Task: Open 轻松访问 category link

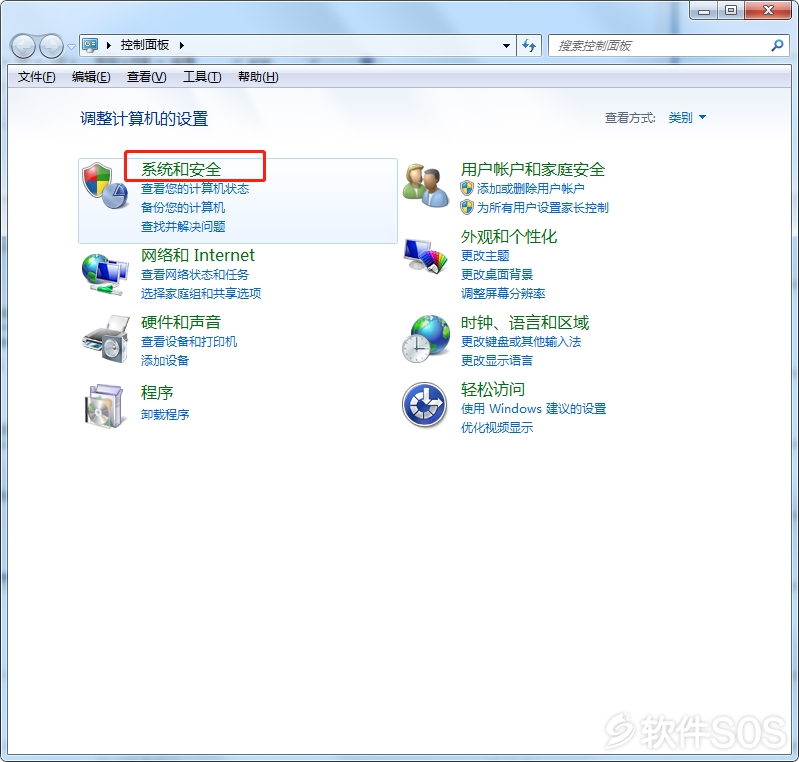Action: (x=493, y=389)
